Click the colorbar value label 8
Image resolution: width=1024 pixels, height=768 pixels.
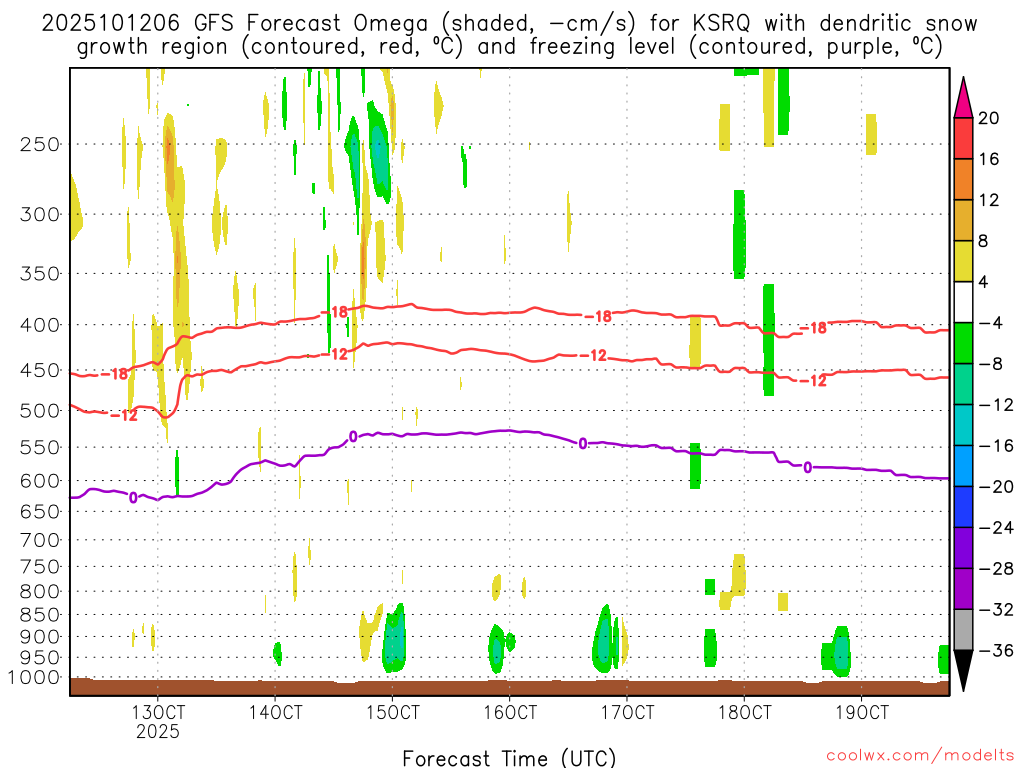tap(984, 242)
